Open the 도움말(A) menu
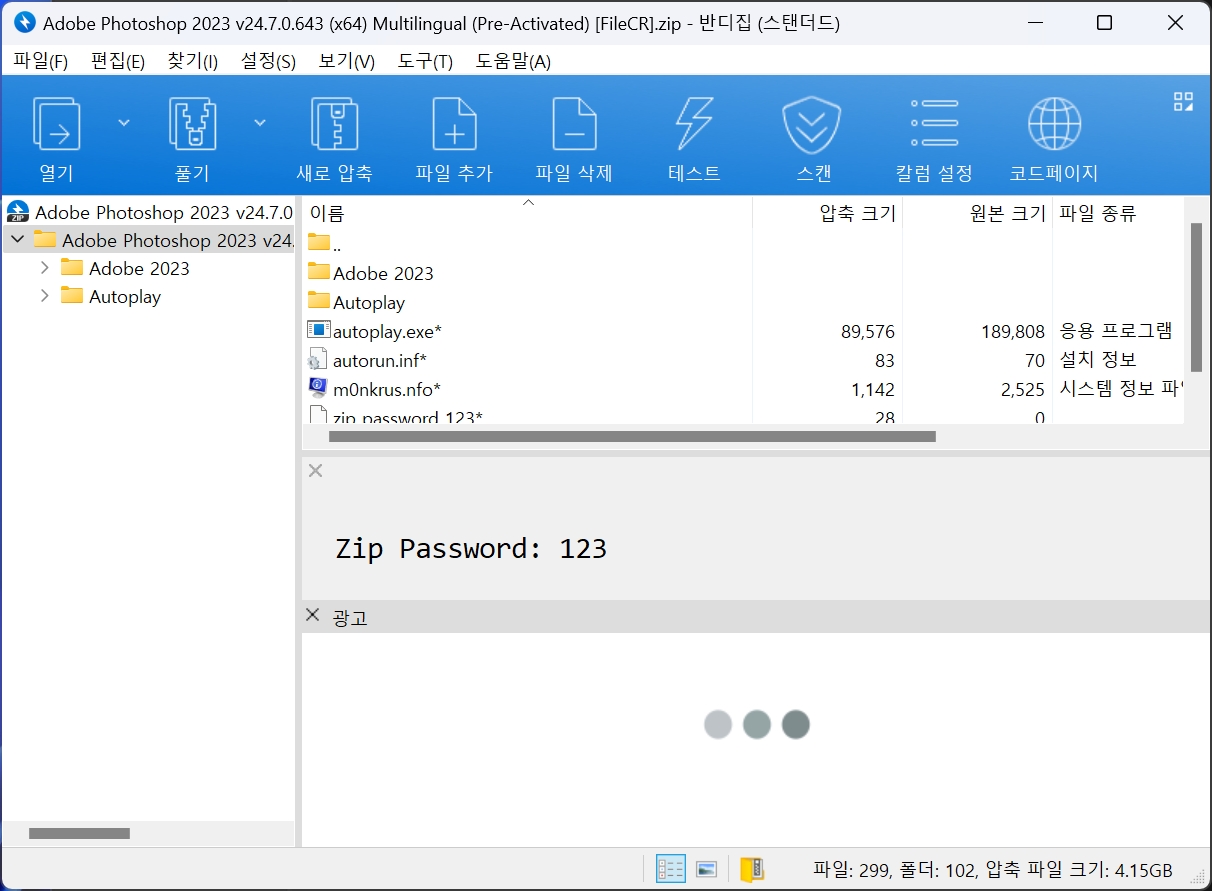 click(x=513, y=61)
